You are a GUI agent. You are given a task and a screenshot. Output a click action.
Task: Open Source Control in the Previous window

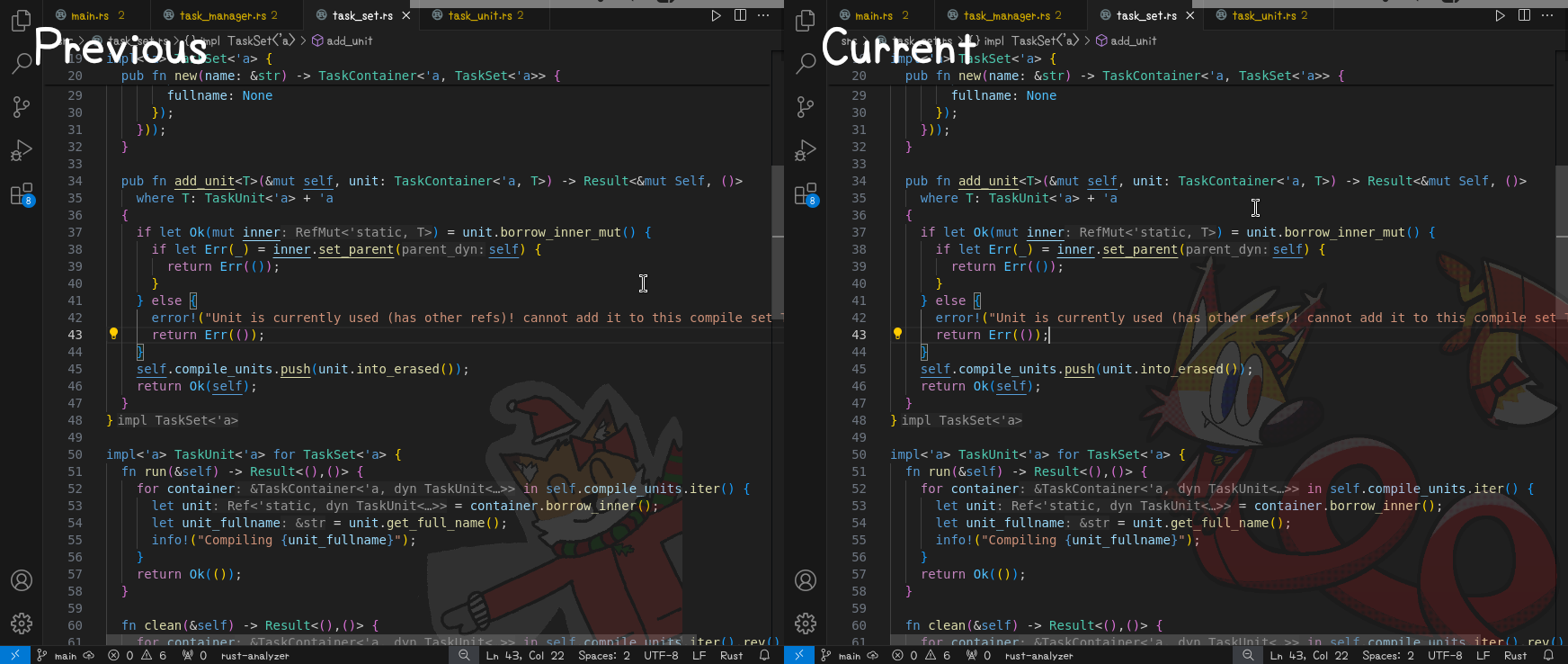coord(22,107)
